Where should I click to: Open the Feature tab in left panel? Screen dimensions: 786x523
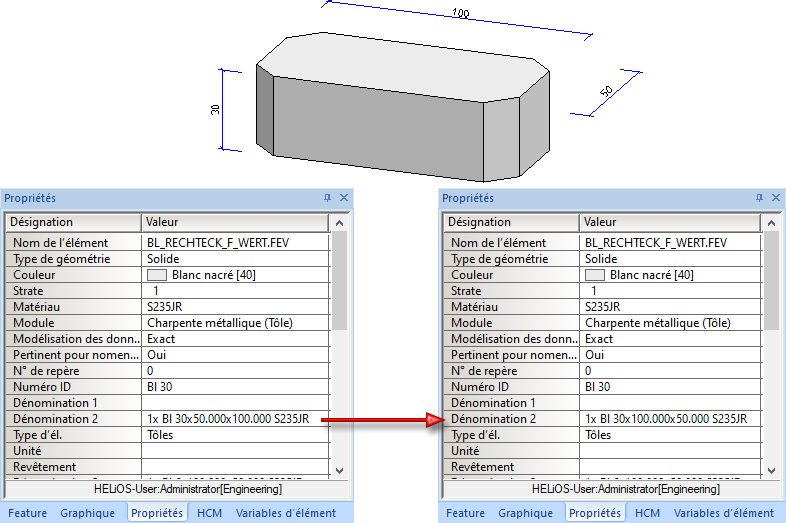[28, 513]
